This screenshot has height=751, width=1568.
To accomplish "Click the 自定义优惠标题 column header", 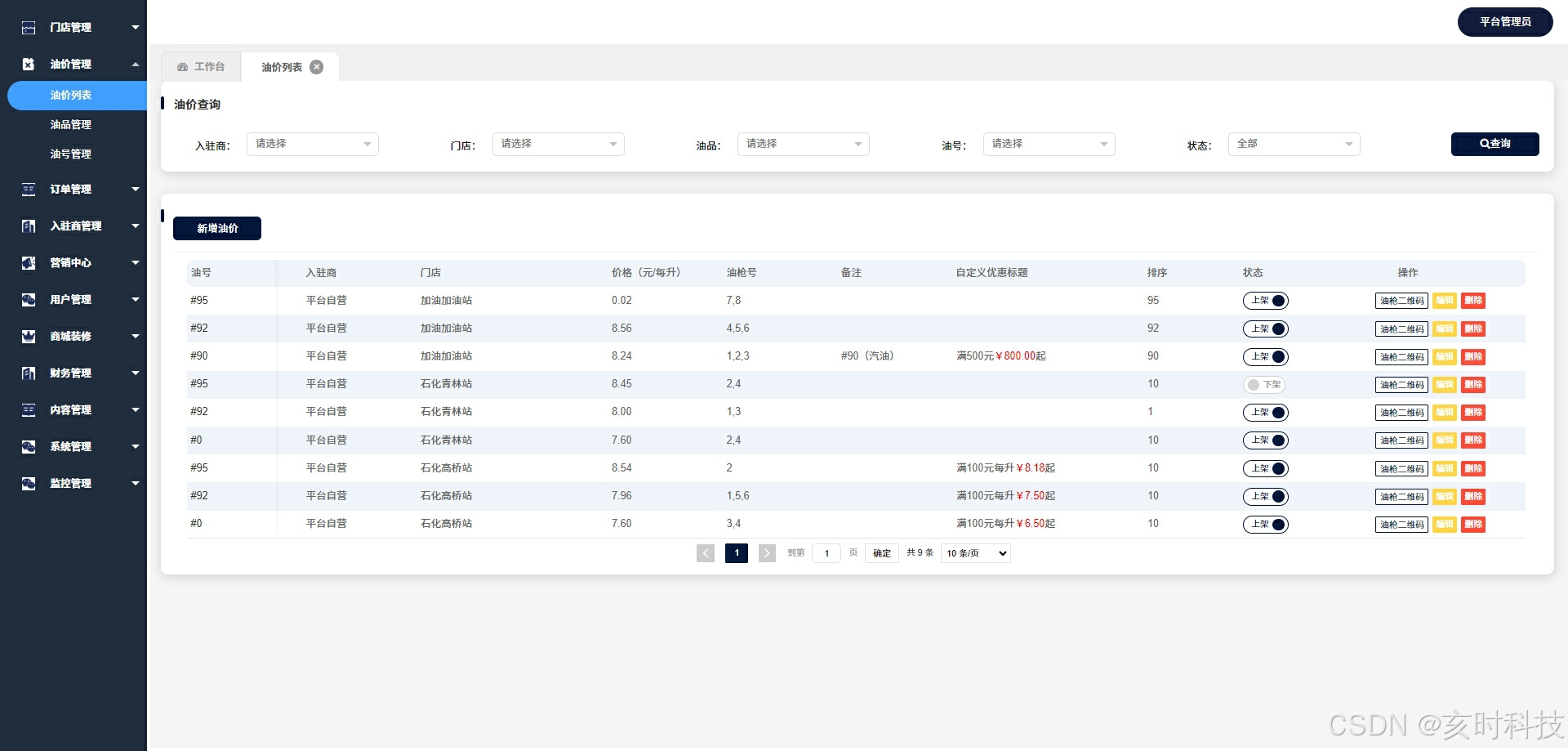I will (x=991, y=273).
